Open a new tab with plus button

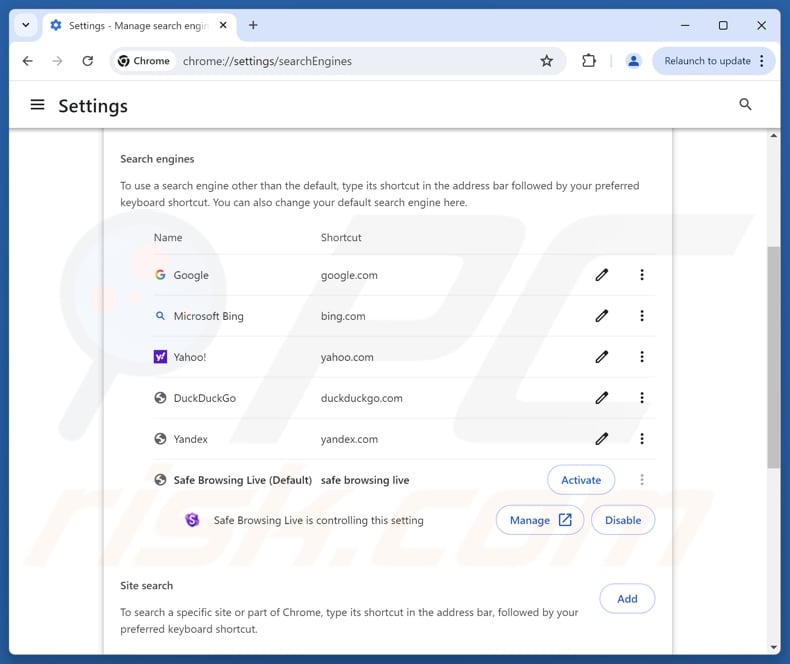pyautogui.click(x=253, y=25)
